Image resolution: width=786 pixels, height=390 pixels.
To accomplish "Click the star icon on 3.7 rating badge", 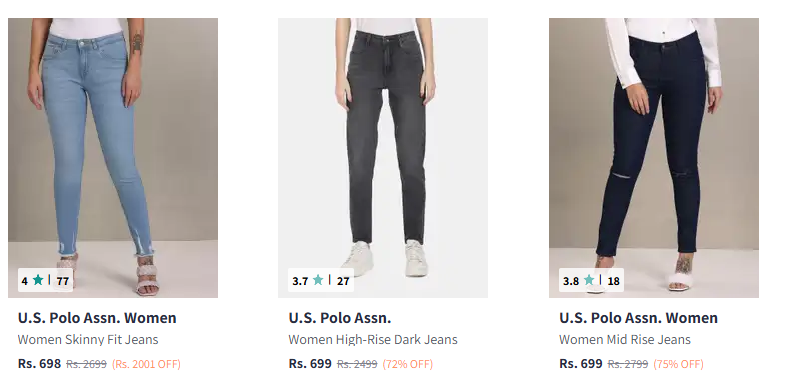I will (318, 280).
